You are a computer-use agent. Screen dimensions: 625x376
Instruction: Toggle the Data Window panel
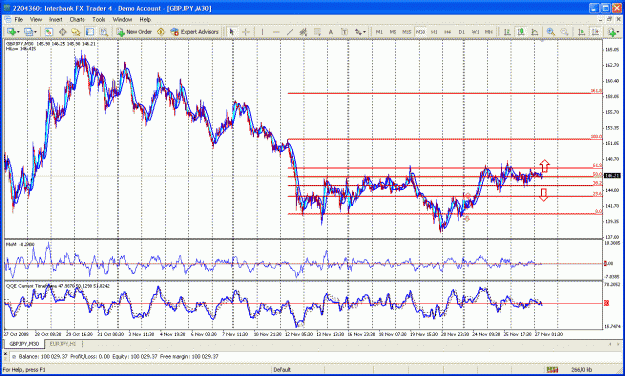pos(63,31)
